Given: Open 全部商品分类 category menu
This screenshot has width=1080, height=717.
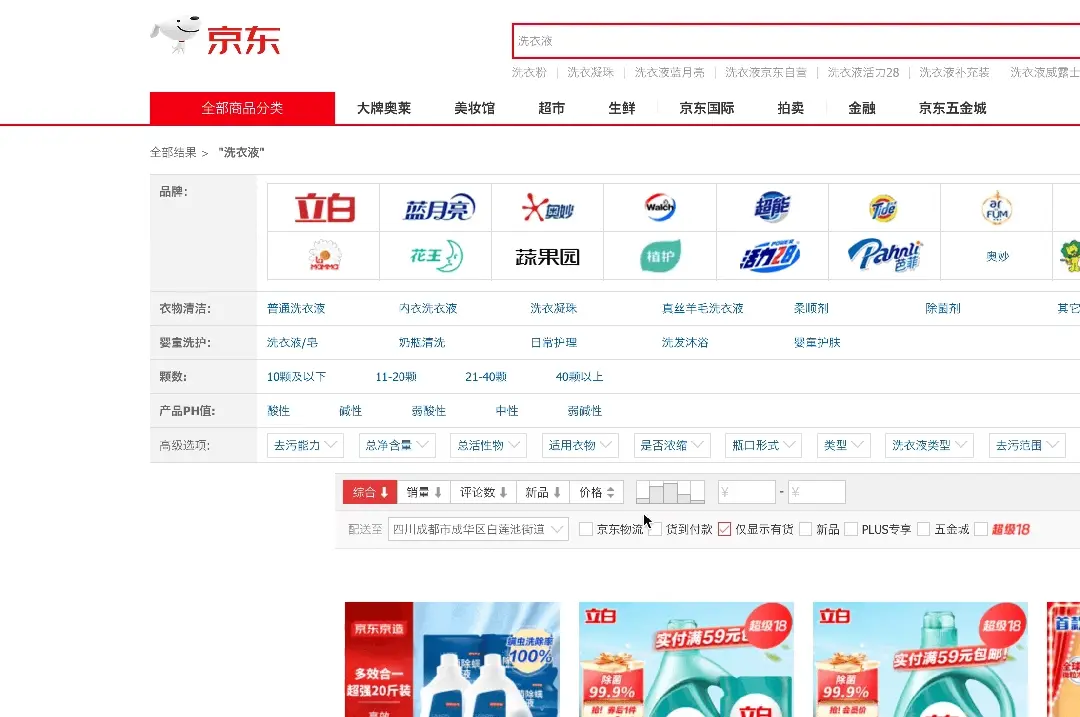Looking at the screenshot, I should coord(242,108).
